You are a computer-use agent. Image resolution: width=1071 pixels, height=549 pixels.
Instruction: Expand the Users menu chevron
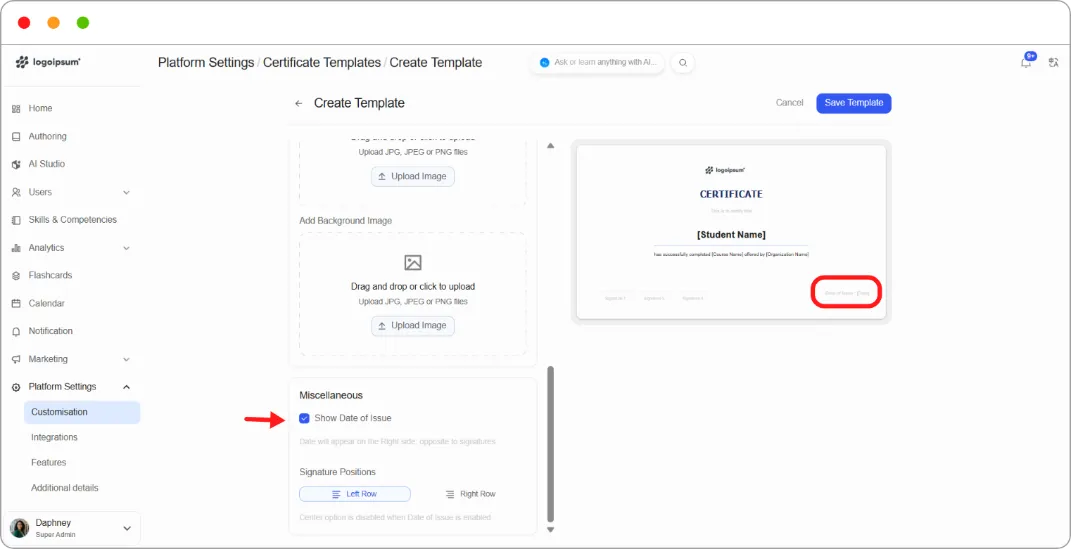click(x=126, y=193)
